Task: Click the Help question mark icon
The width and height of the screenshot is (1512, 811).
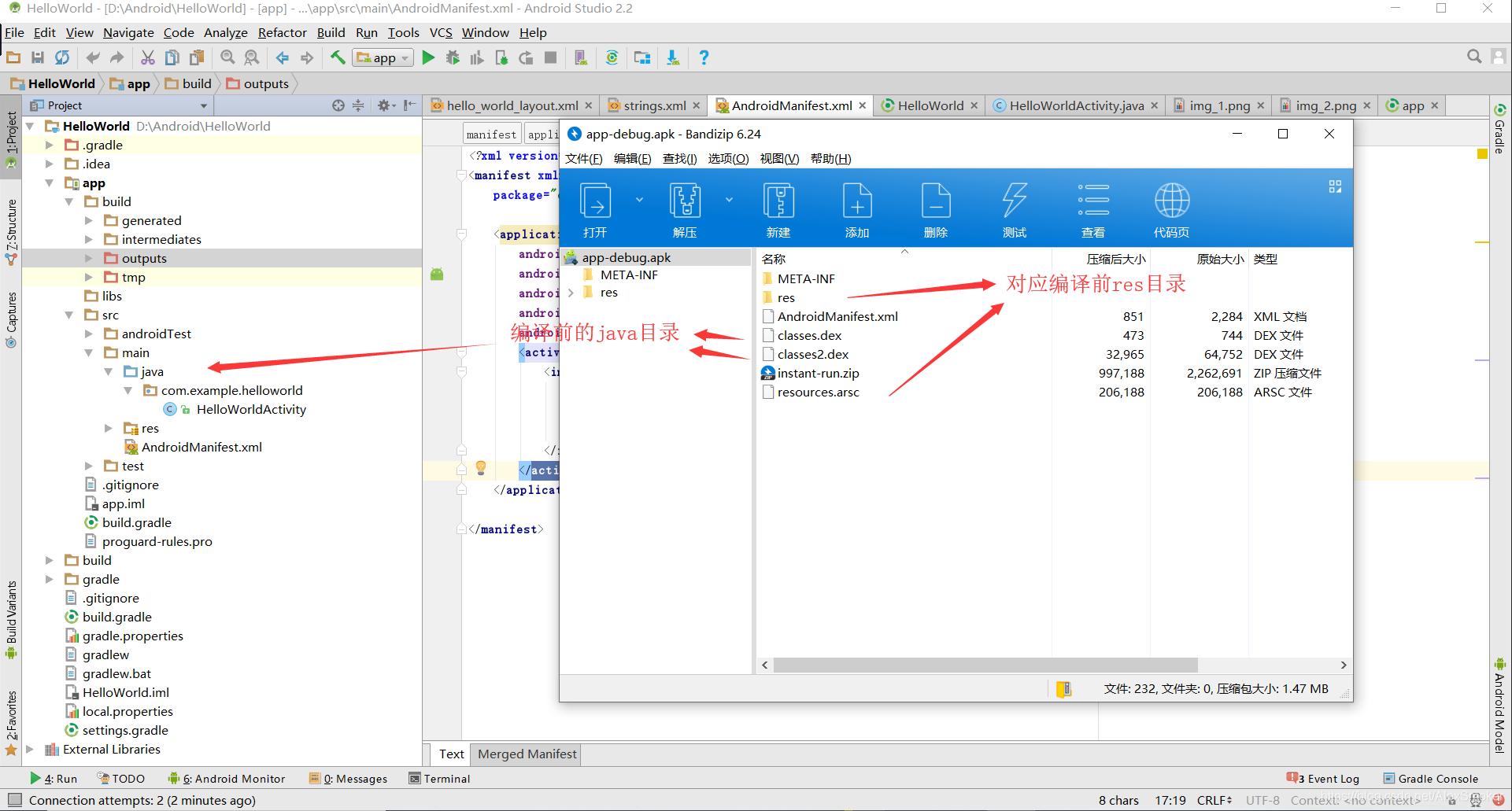Action: 704,57
